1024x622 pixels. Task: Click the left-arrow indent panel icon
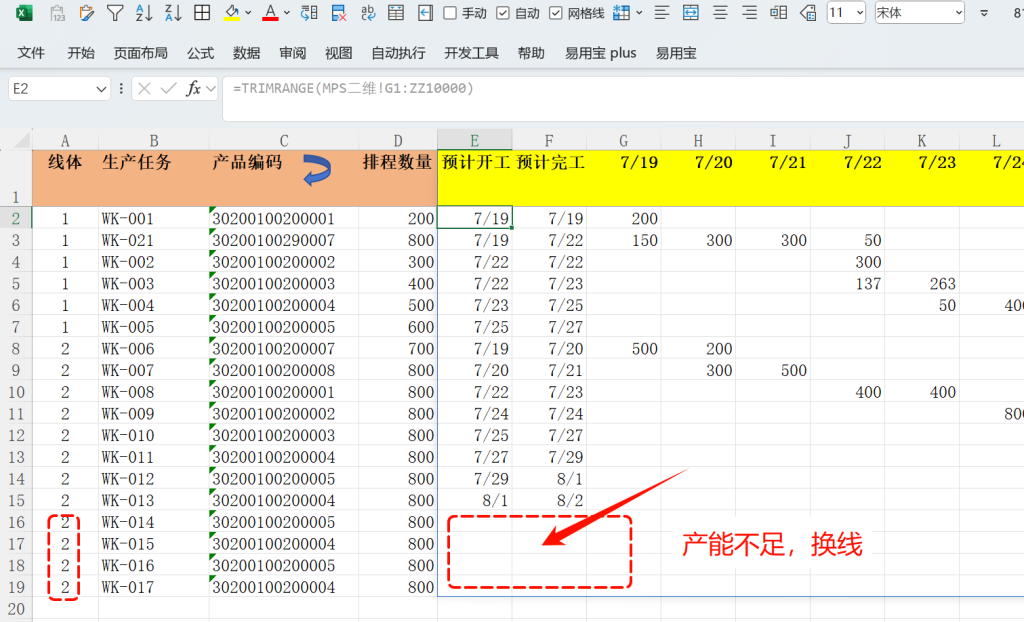point(425,12)
